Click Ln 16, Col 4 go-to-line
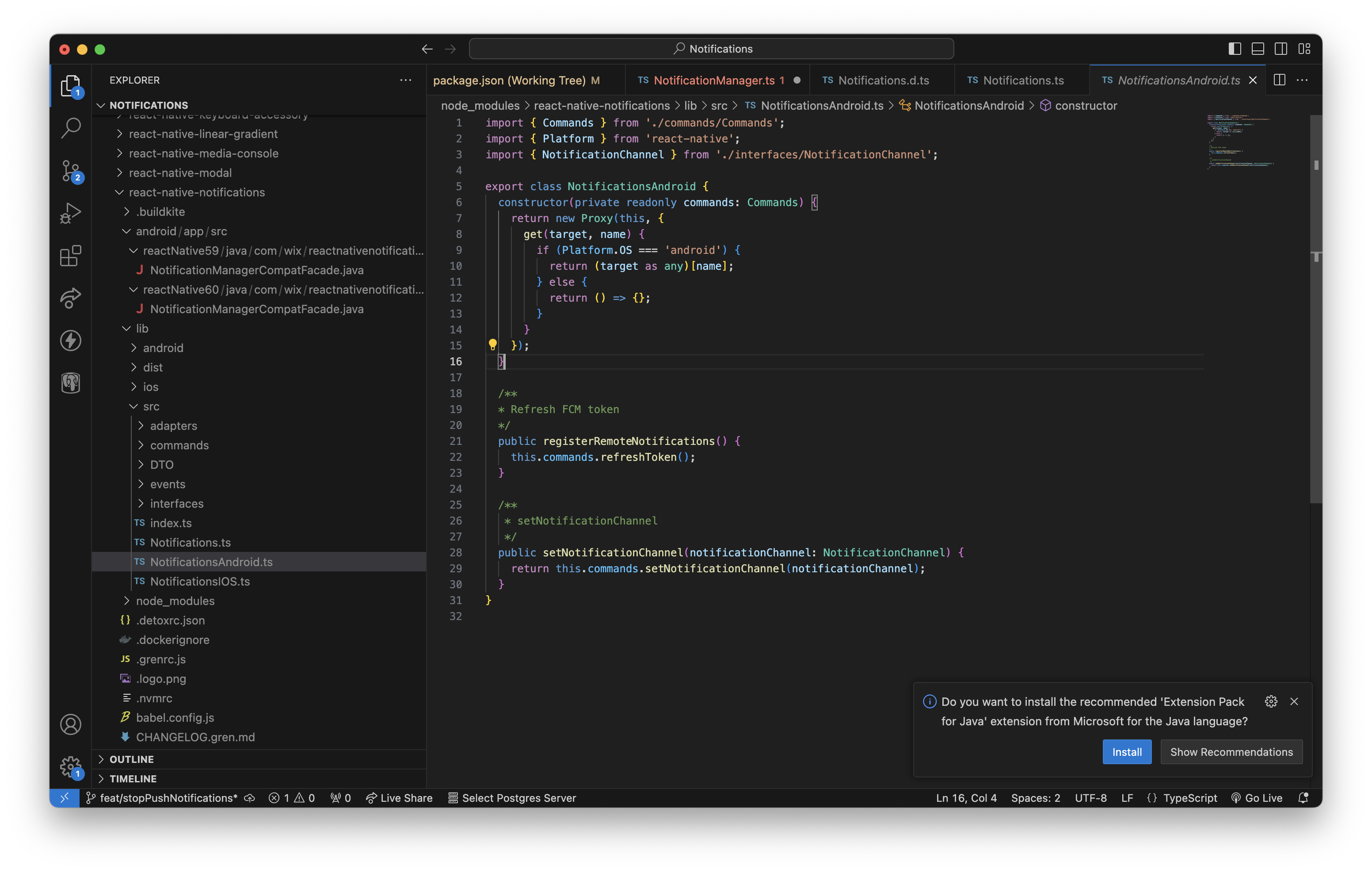Viewport: 1372px width, 873px height. [x=966, y=798]
